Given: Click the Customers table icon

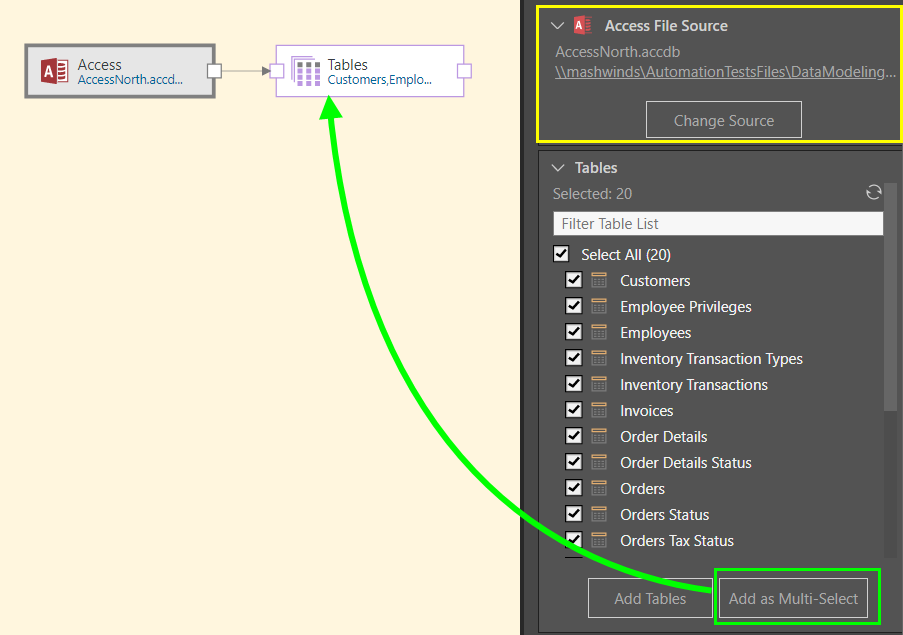Looking at the screenshot, I should [599, 281].
